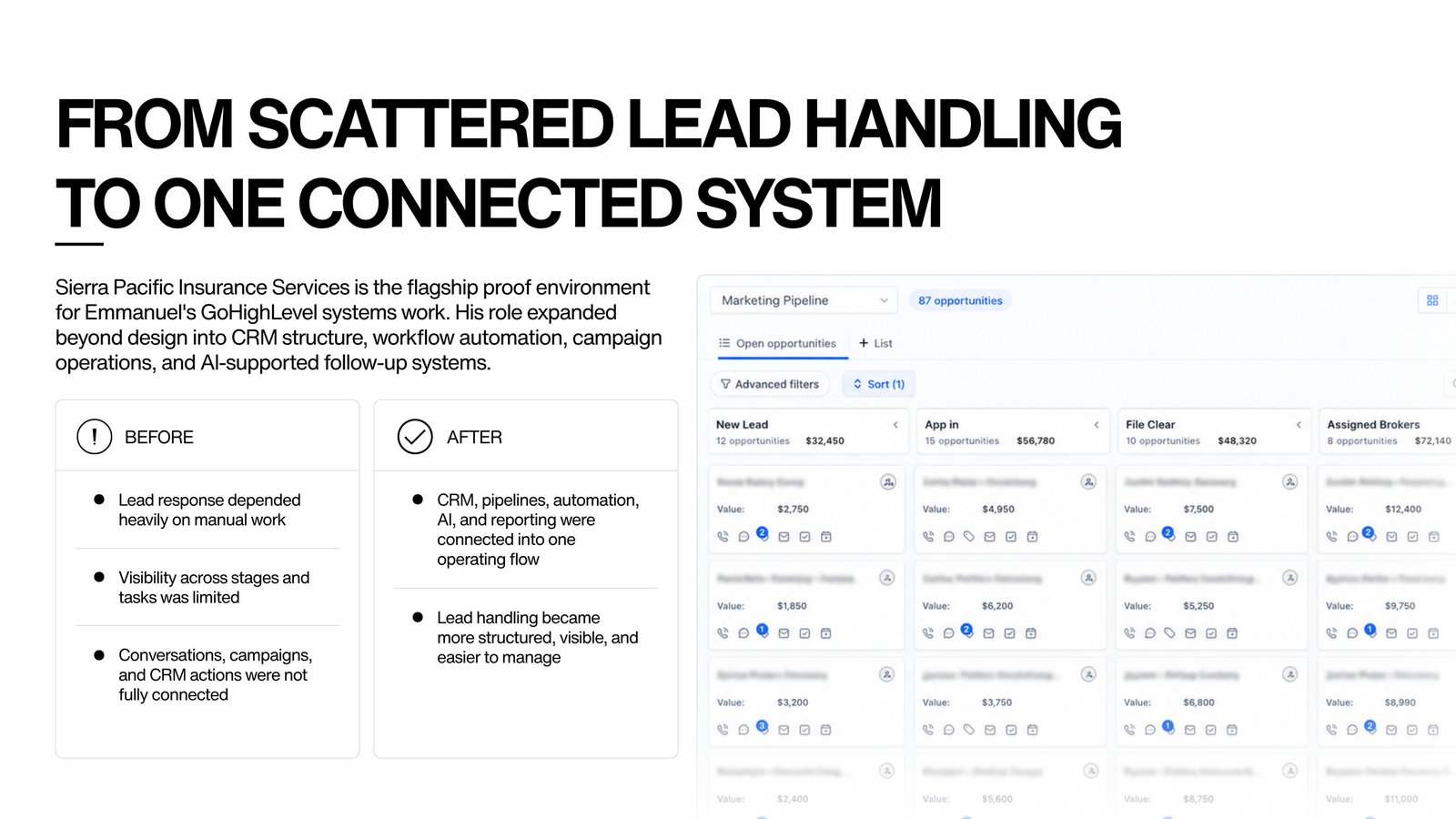Viewport: 1456px width, 819px height.
Task: Click email icon on the $4,950 card
Action: click(x=990, y=537)
